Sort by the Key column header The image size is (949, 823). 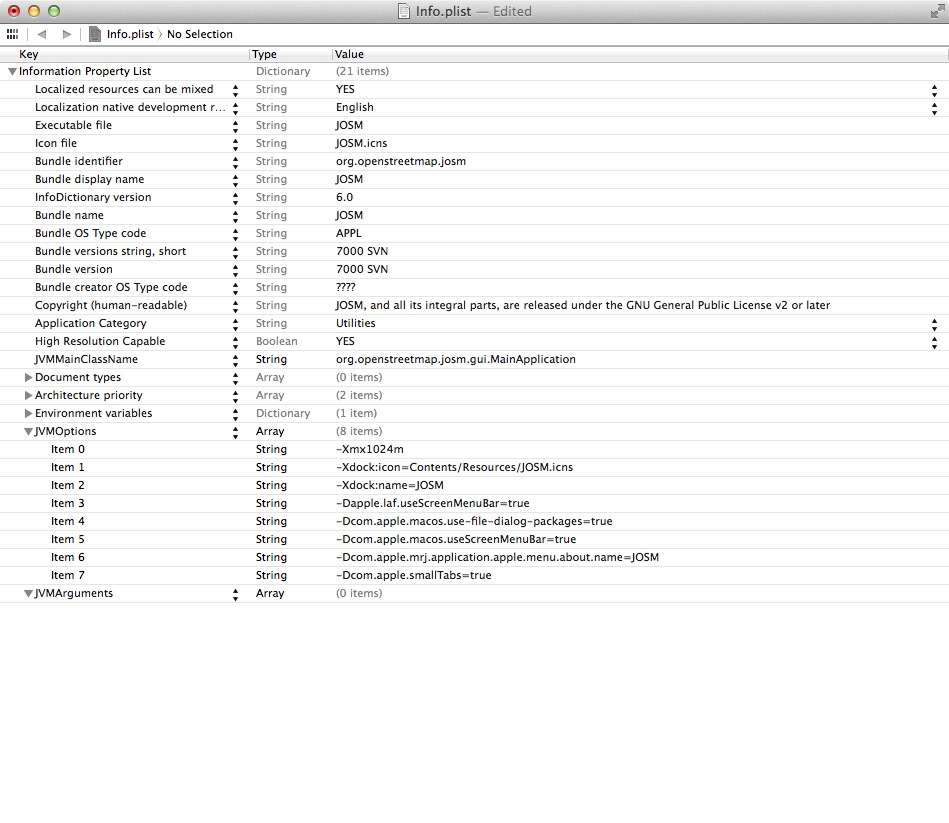pos(124,54)
